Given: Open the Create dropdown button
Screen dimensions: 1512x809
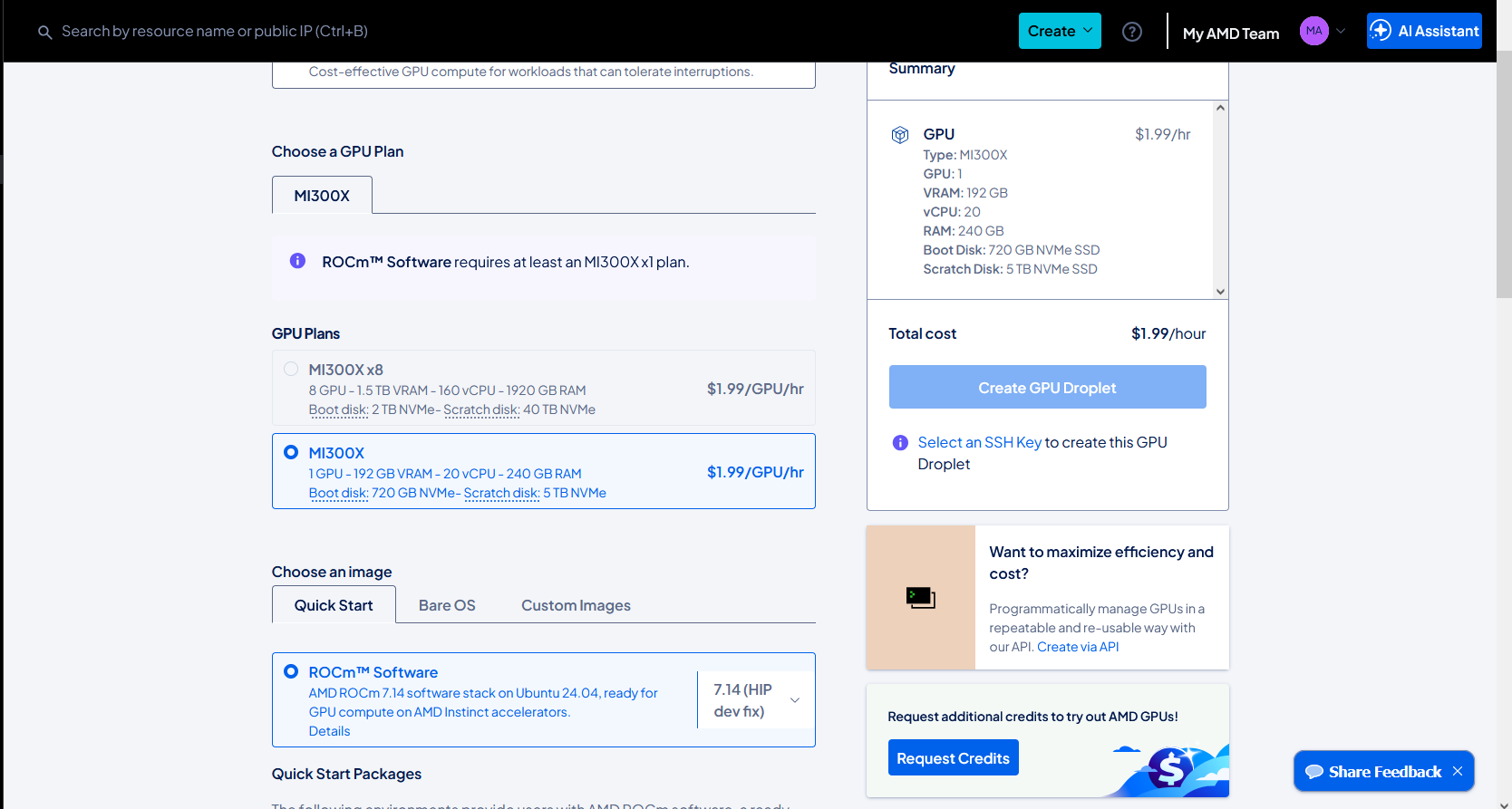Looking at the screenshot, I should (1060, 31).
